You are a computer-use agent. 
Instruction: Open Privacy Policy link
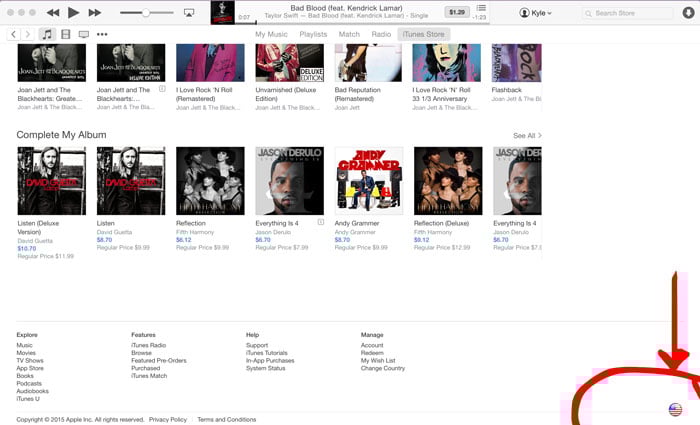click(x=168, y=420)
